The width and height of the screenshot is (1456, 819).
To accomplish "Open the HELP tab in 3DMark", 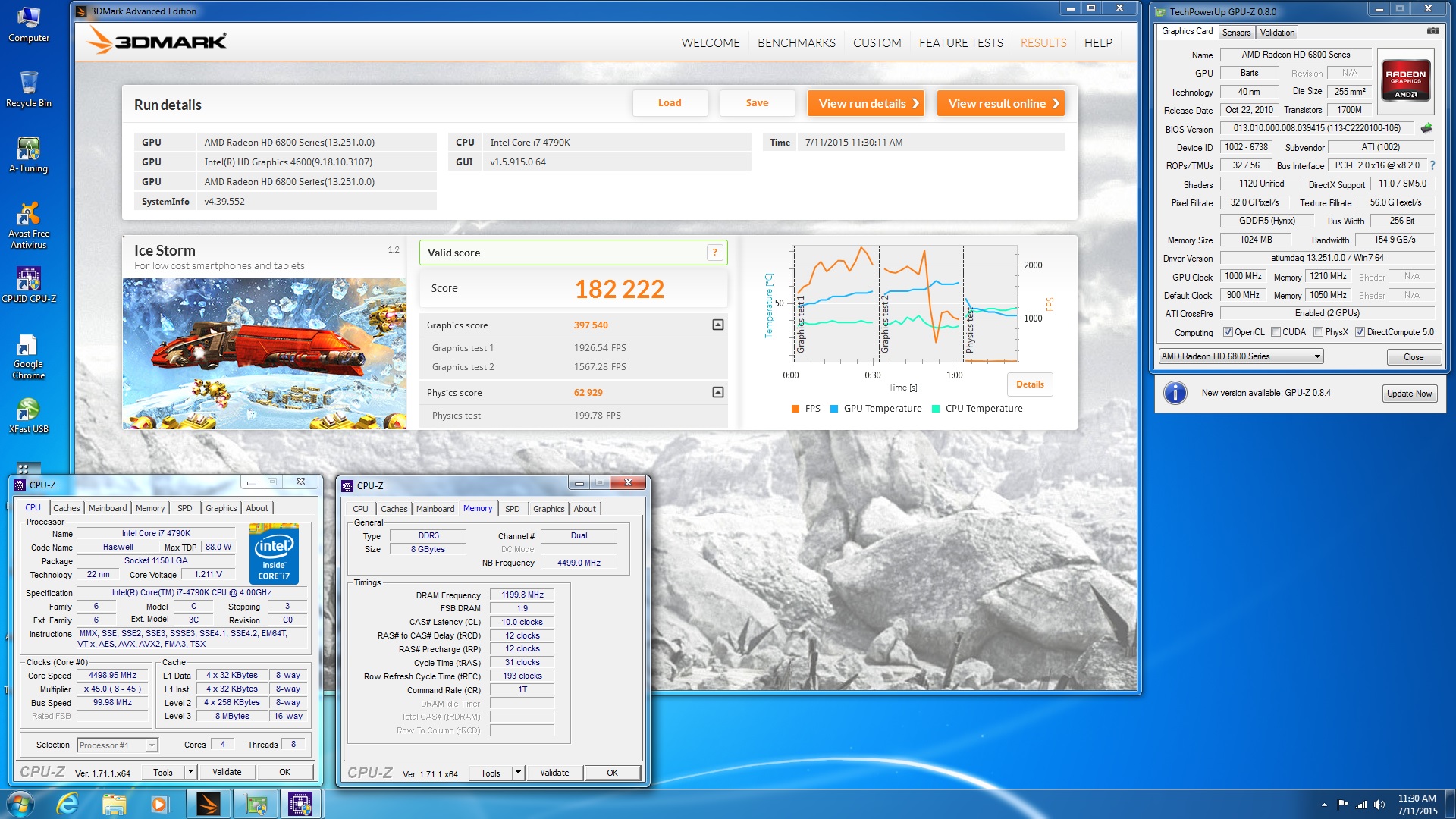I will point(1098,43).
